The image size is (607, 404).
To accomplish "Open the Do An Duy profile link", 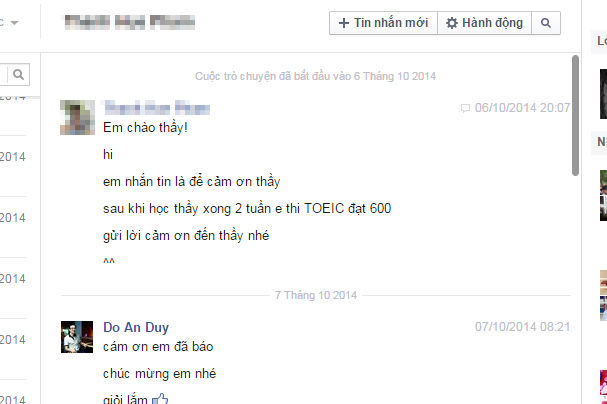I will coord(136,327).
